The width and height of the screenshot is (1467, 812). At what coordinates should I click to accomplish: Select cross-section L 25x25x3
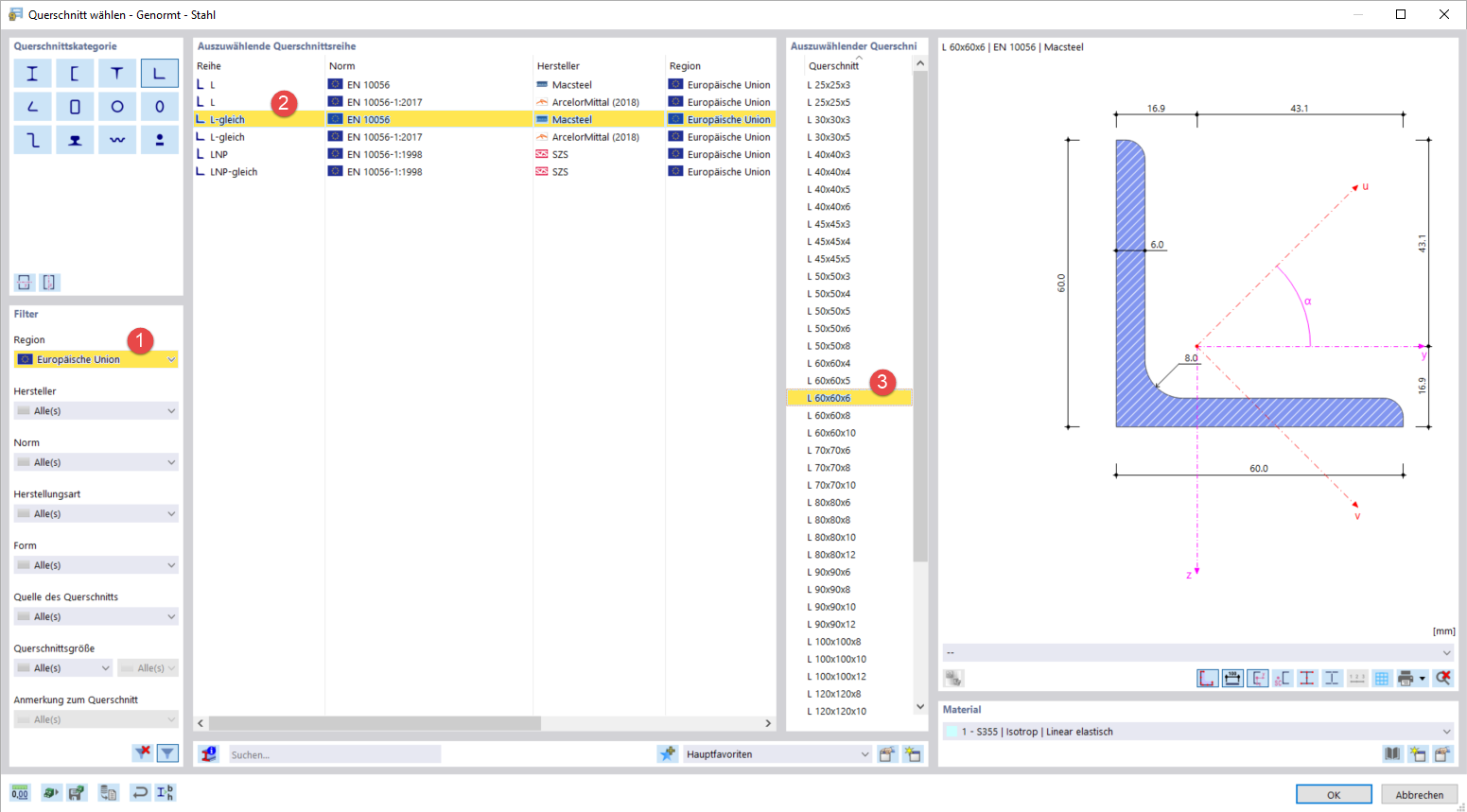click(x=849, y=85)
